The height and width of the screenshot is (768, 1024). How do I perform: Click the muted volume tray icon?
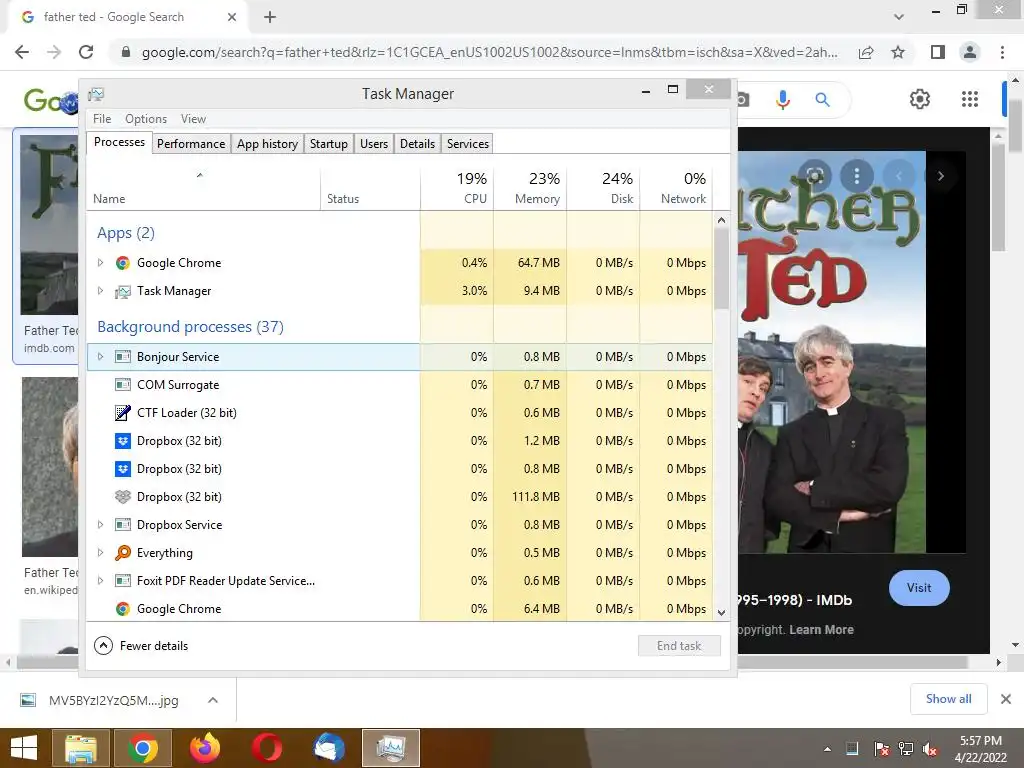[x=930, y=749]
